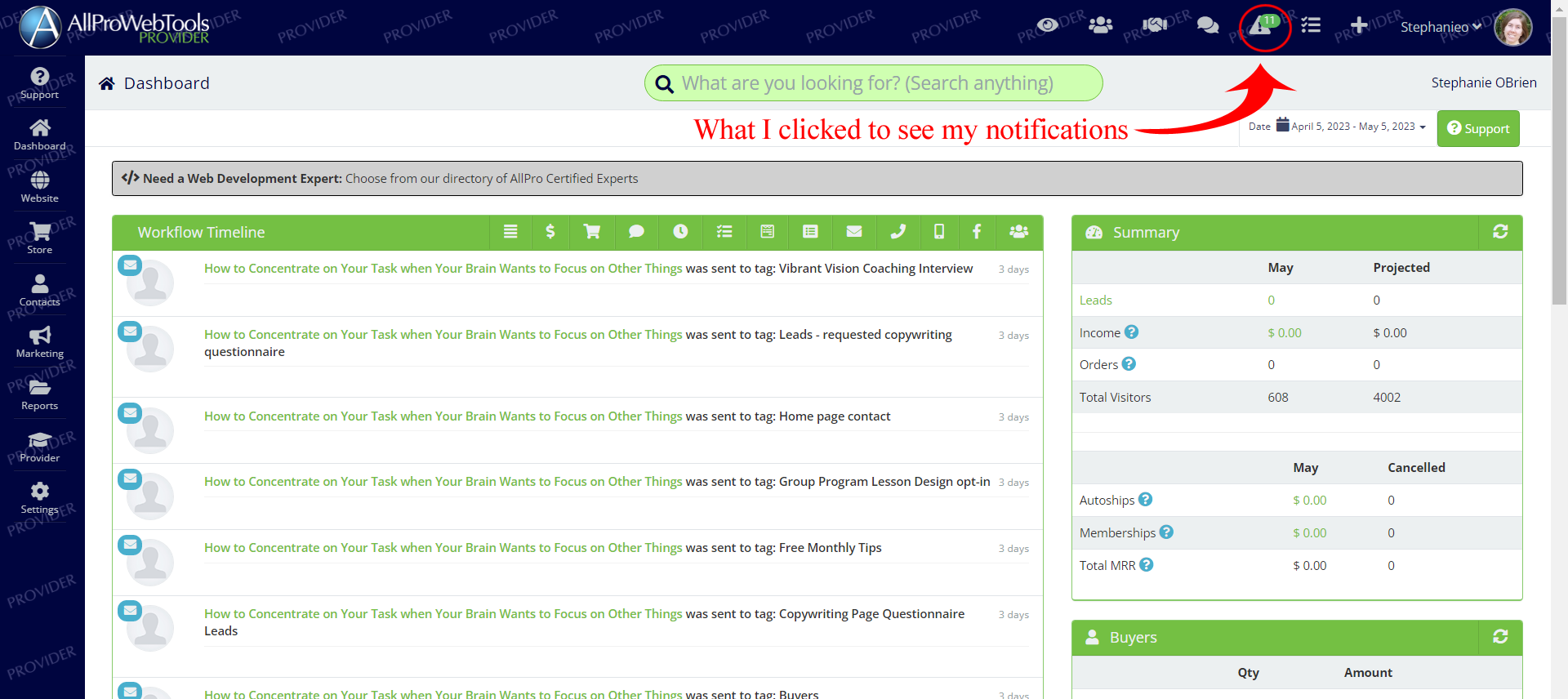Refresh the Buyers panel
The height and width of the screenshot is (699, 1568).
(x=1500, y=637)
